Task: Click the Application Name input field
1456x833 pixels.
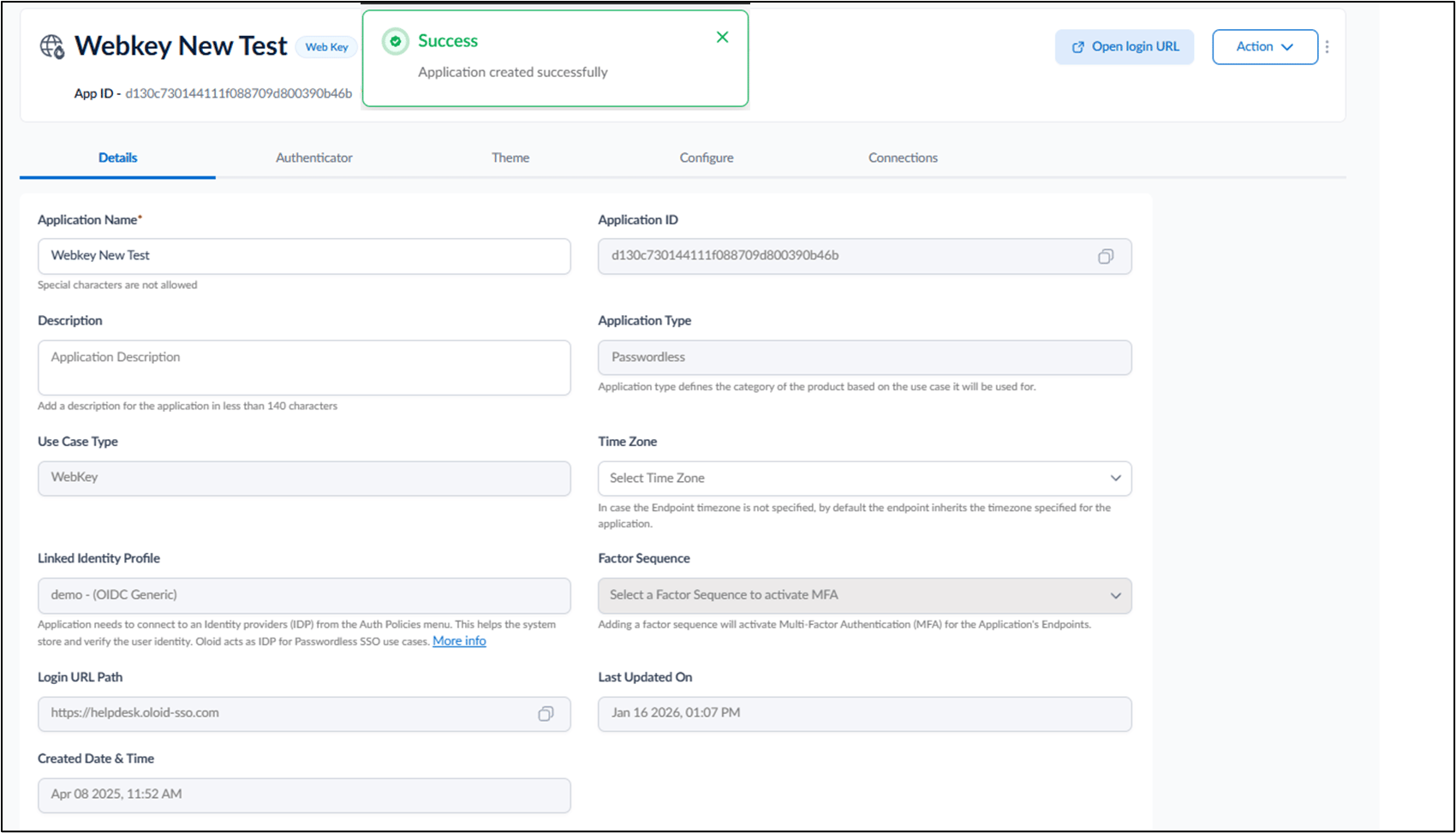Action: (x=304, y=256)
